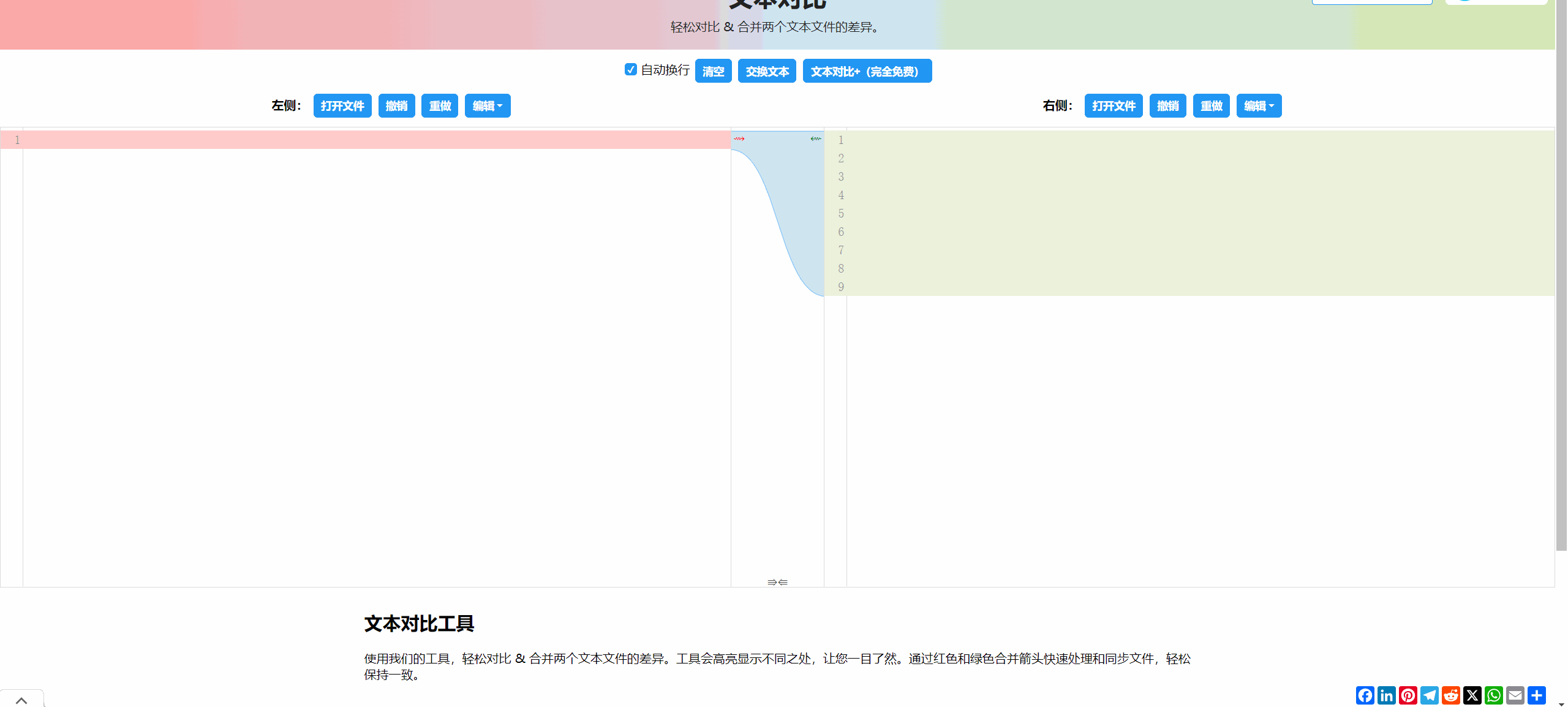Viewport: 1568px width, 707px height.
Task: Share via the WhatsApp icon
Action: [x=1493, y=695]
